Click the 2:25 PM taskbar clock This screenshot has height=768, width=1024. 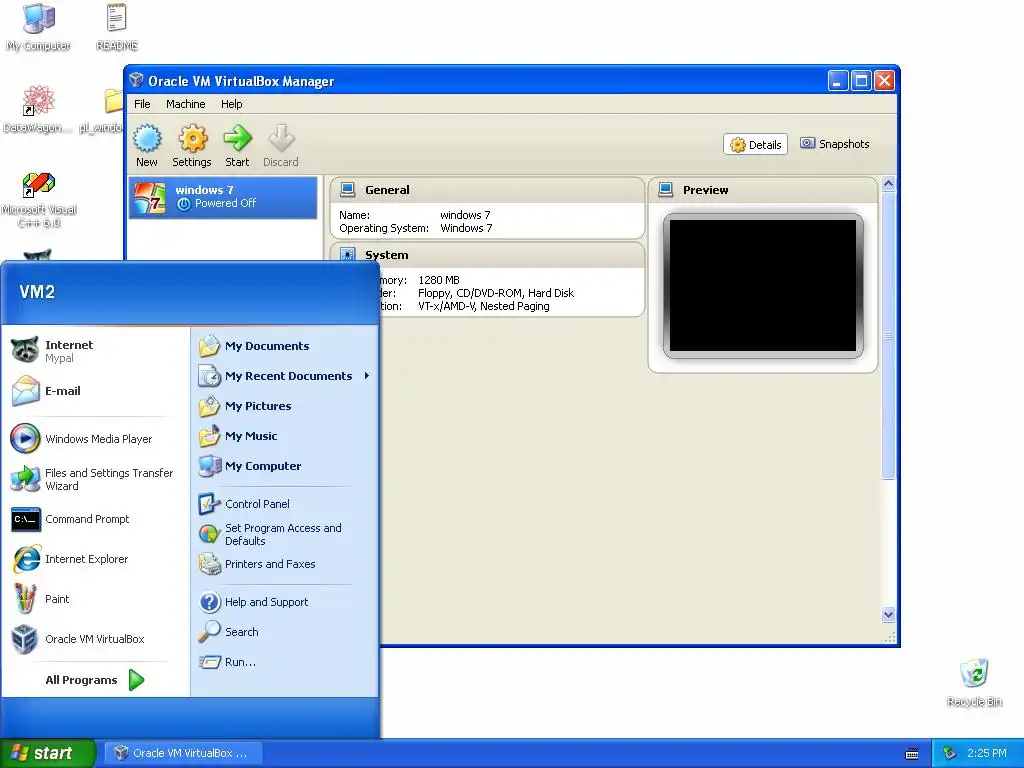[987, 753]
